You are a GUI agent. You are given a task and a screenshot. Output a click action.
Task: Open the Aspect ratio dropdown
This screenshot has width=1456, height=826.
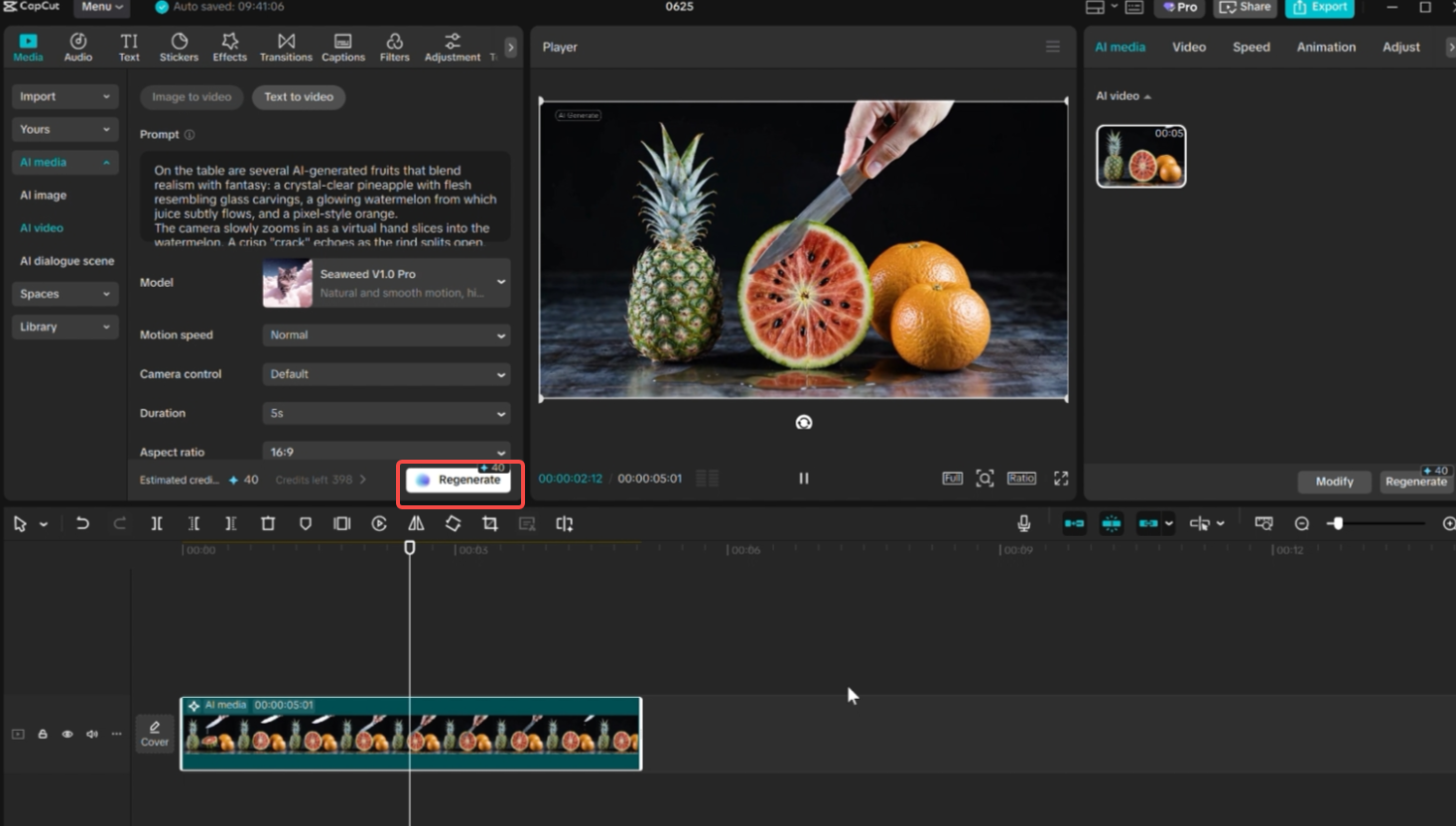click(x=385, y=452)
